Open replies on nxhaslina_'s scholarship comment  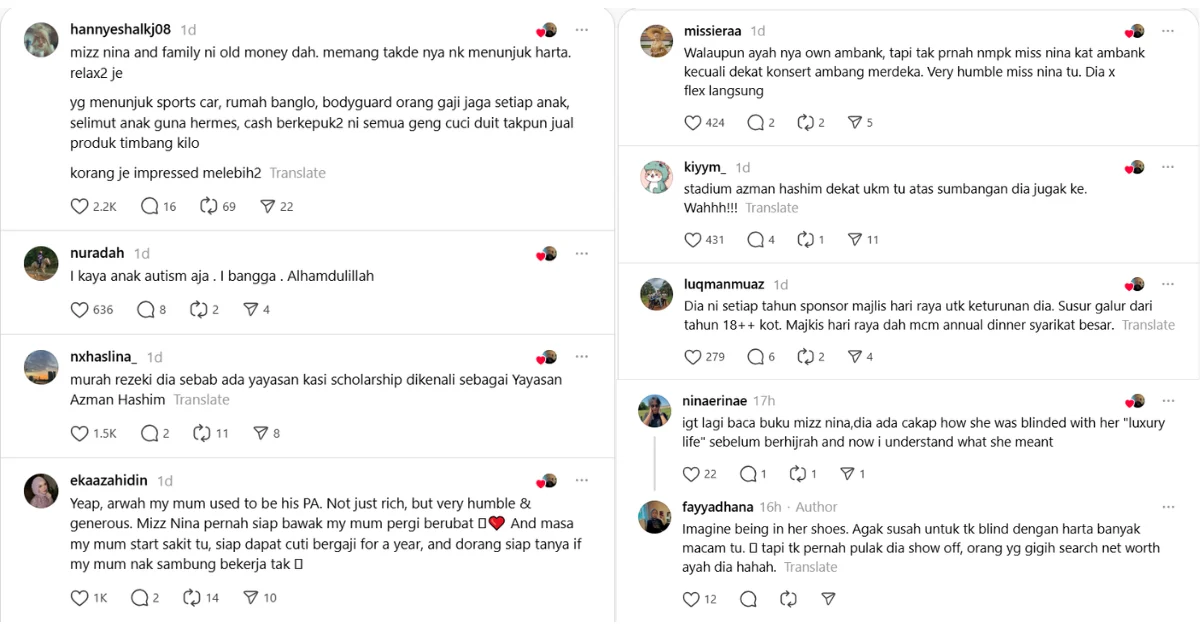pyautogui.click(x=150, y=433)
